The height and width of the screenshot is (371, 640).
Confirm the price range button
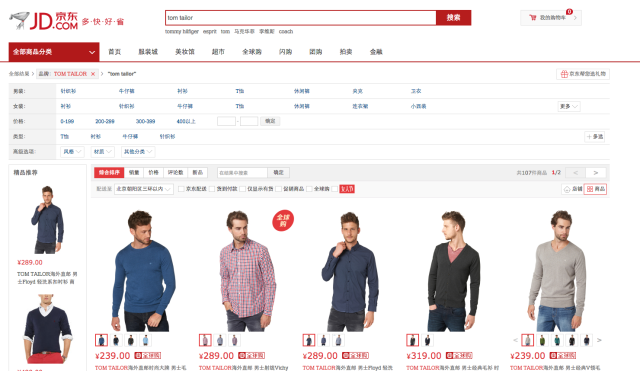270,121
